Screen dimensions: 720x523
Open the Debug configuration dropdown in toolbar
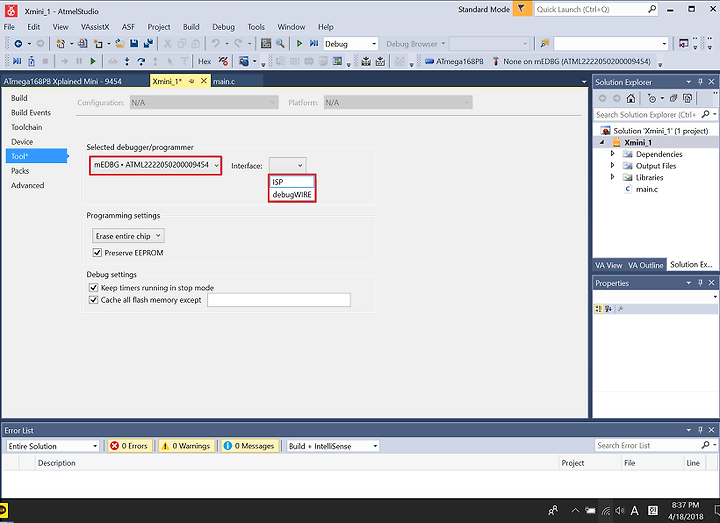tap(351, 44)
